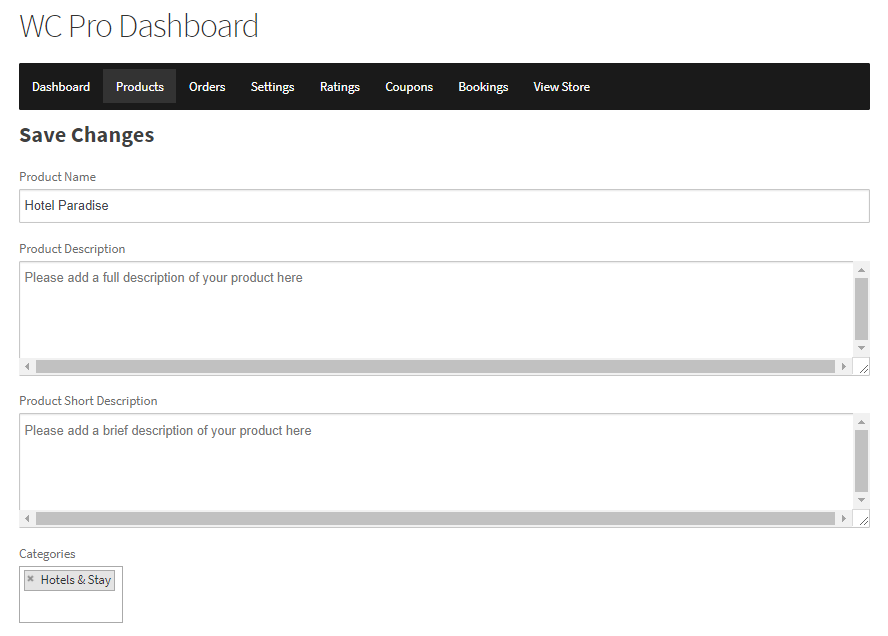Viewport: 888px width, 636px height.
Task: Click left arrow on Description horizontal scrollbar
Action: 27,366
